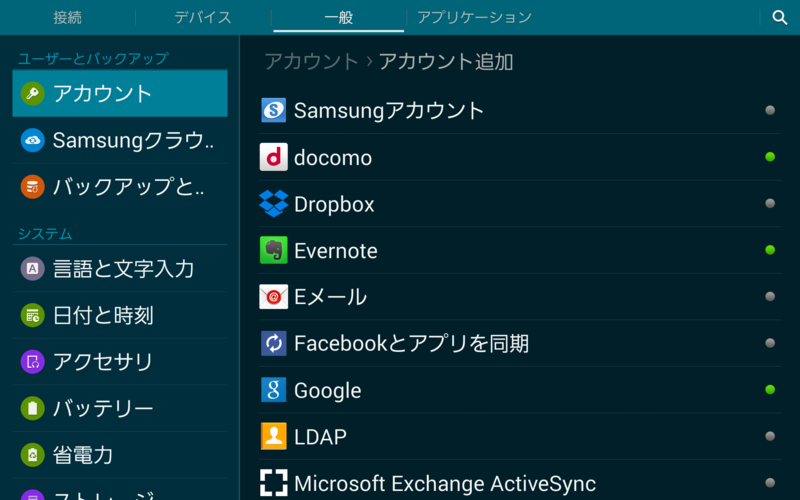Switch to the デバイス tab
The width and height of the screenshot is (800, 500).
(203, 17)
